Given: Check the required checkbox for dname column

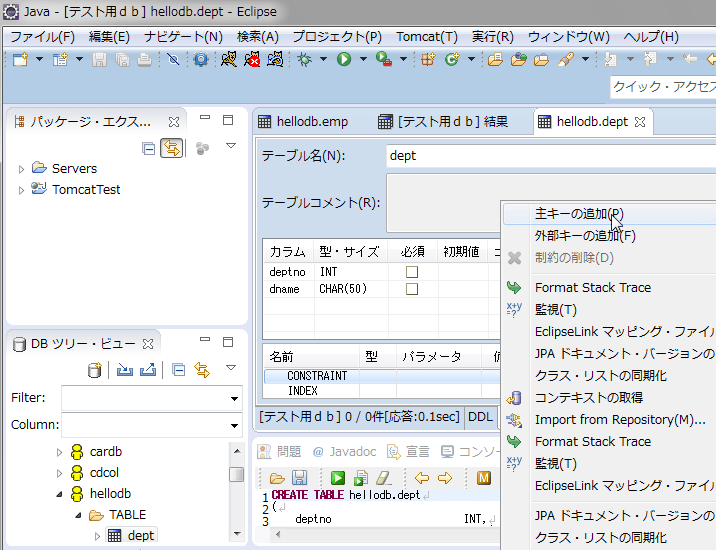Looking at the screenshot, I should pyautogui.click(x=411, y=289).
